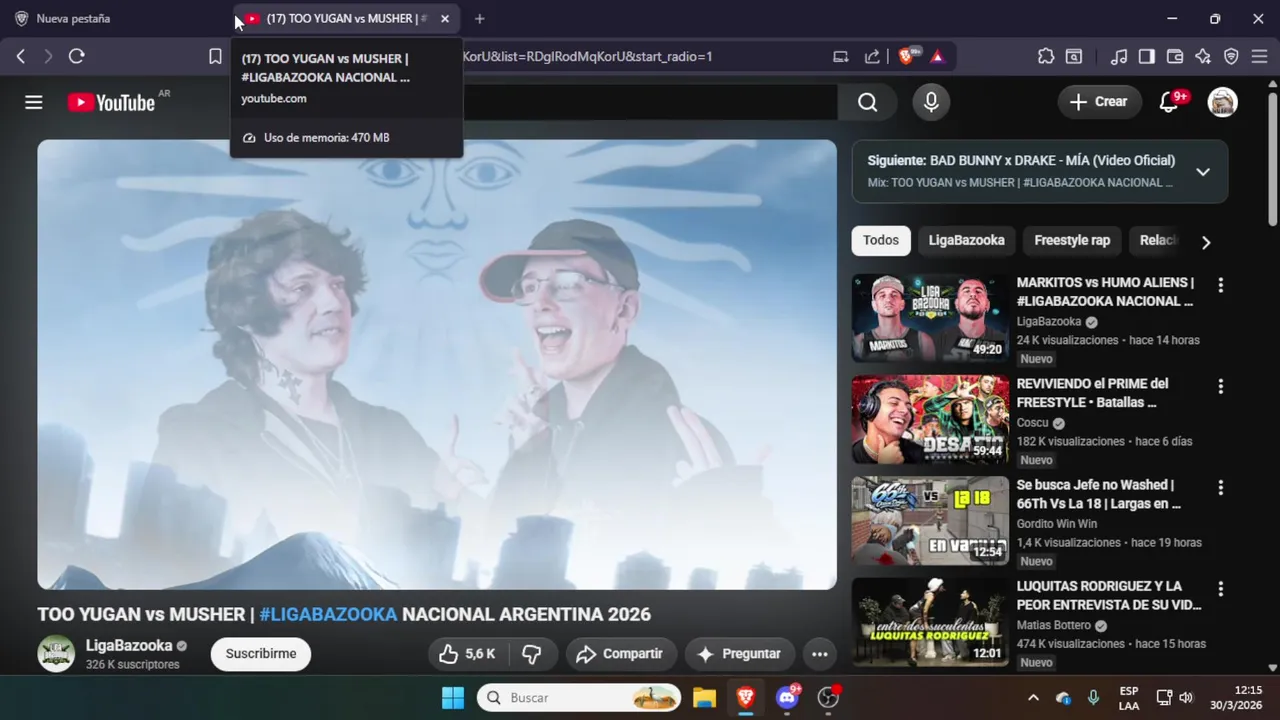This screenshot has height=720, width=1280.
Task: Open options for REVIVIENDO el PRIME video
Action: (x=1220, y=386)
